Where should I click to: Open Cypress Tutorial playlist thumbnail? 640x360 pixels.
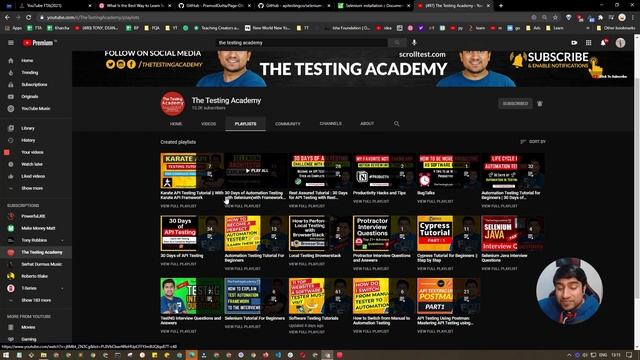449,233
